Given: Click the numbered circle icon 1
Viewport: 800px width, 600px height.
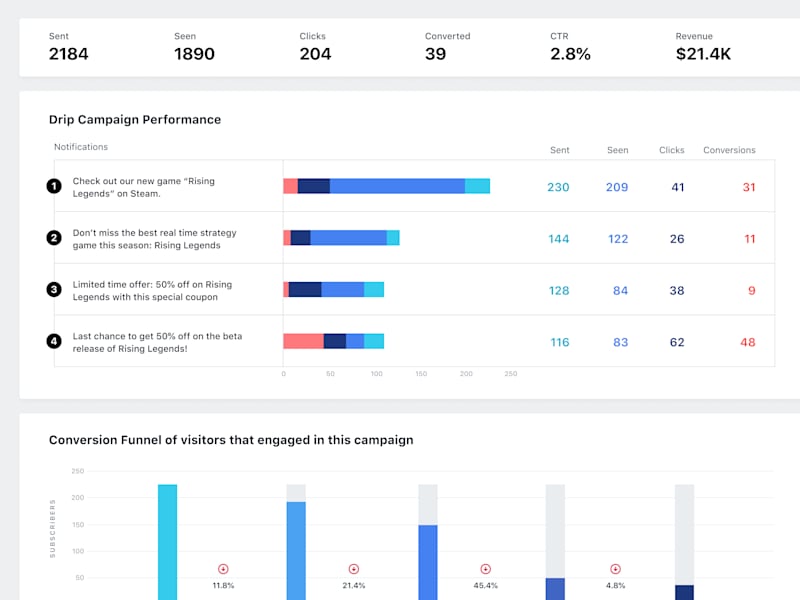Looking at the screenshot, I should 54,186.
